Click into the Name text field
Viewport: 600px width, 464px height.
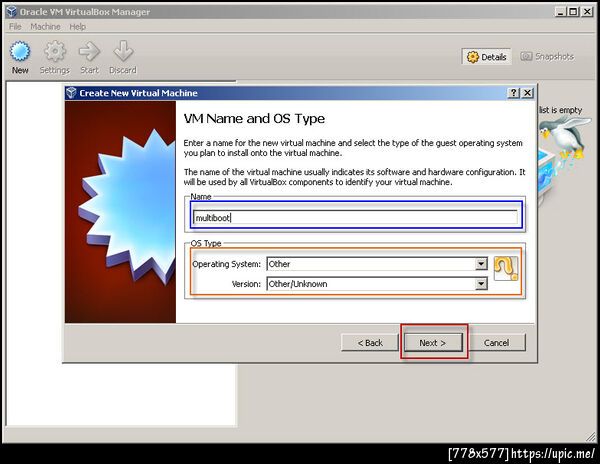click(x=355, y=218)
